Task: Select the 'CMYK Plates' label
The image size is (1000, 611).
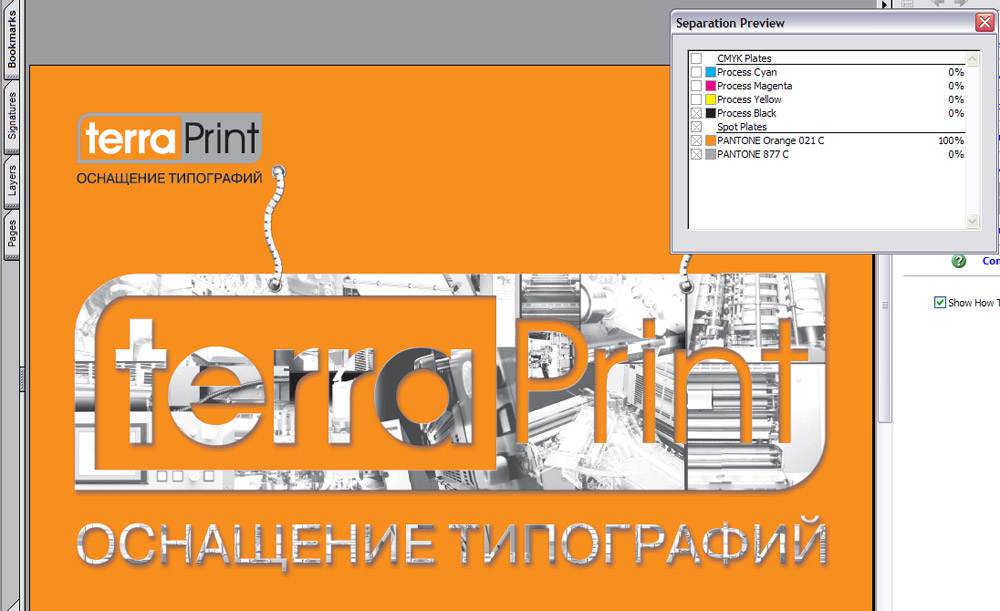Action: [744, 59]
